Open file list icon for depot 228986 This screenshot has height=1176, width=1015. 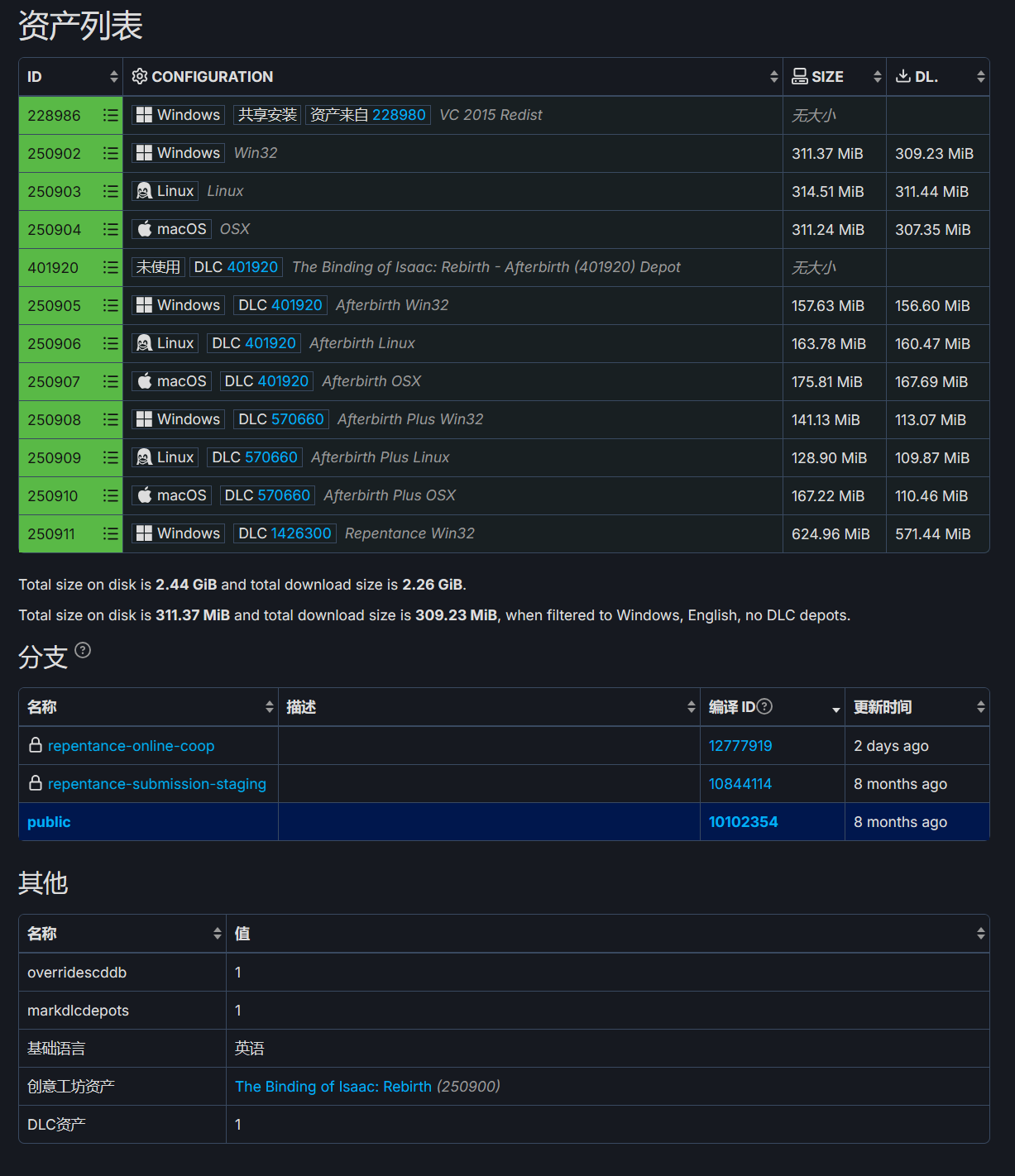point(110,115)
